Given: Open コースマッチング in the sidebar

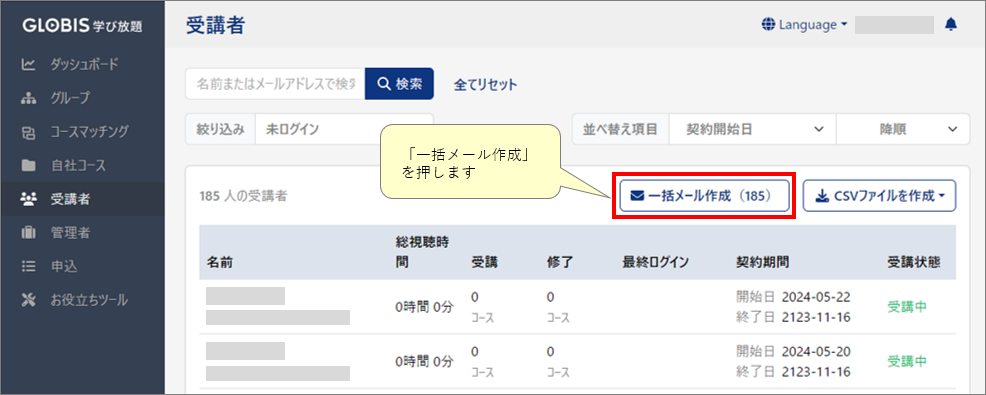Looking at the screenshot, I should 90,132.
